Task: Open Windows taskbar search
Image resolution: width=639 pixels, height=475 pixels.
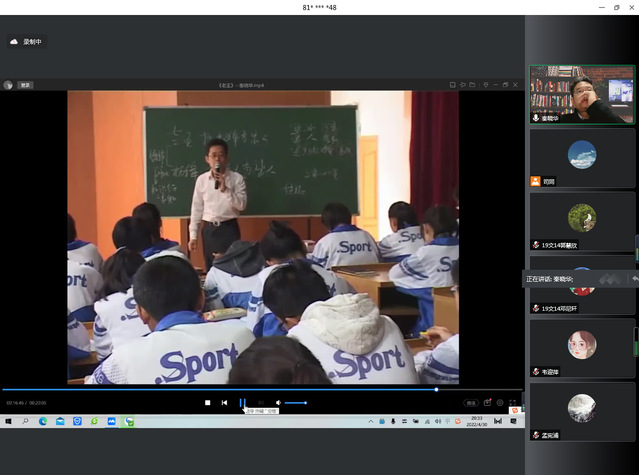Action: point(25,421)
